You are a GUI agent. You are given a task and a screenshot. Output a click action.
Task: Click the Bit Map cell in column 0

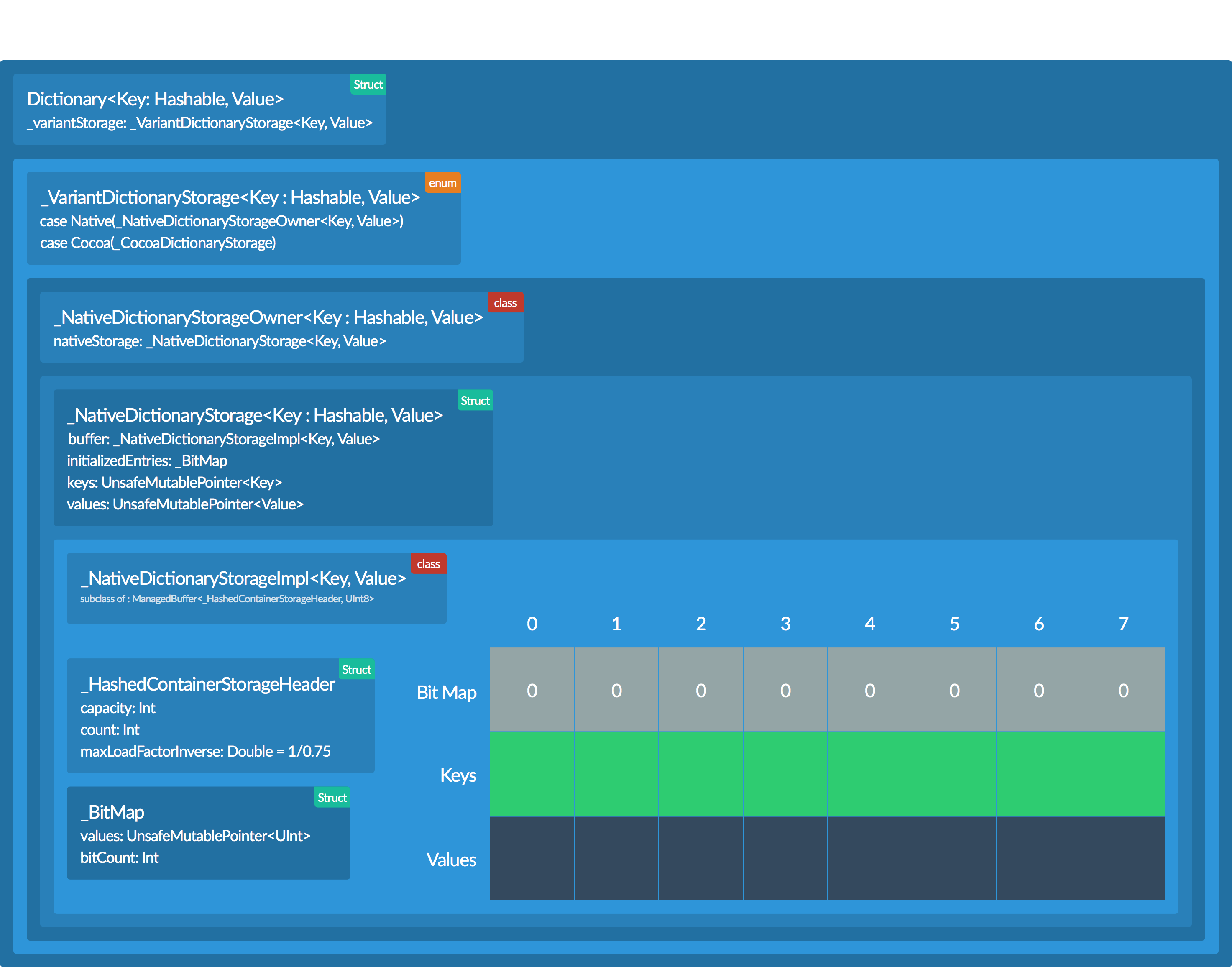click(x=532, y=689)
